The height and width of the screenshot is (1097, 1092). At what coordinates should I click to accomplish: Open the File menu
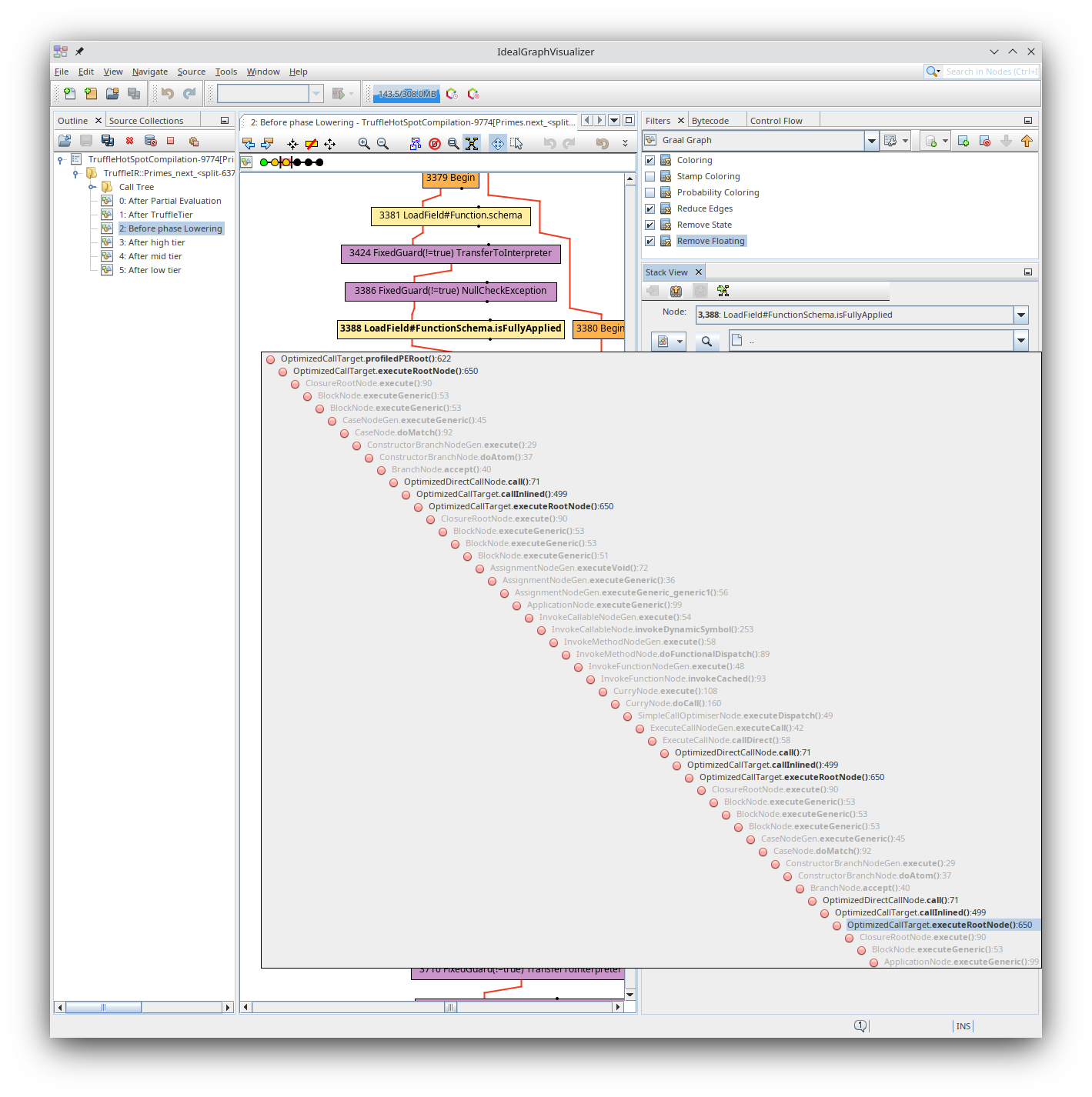point(62,72)
